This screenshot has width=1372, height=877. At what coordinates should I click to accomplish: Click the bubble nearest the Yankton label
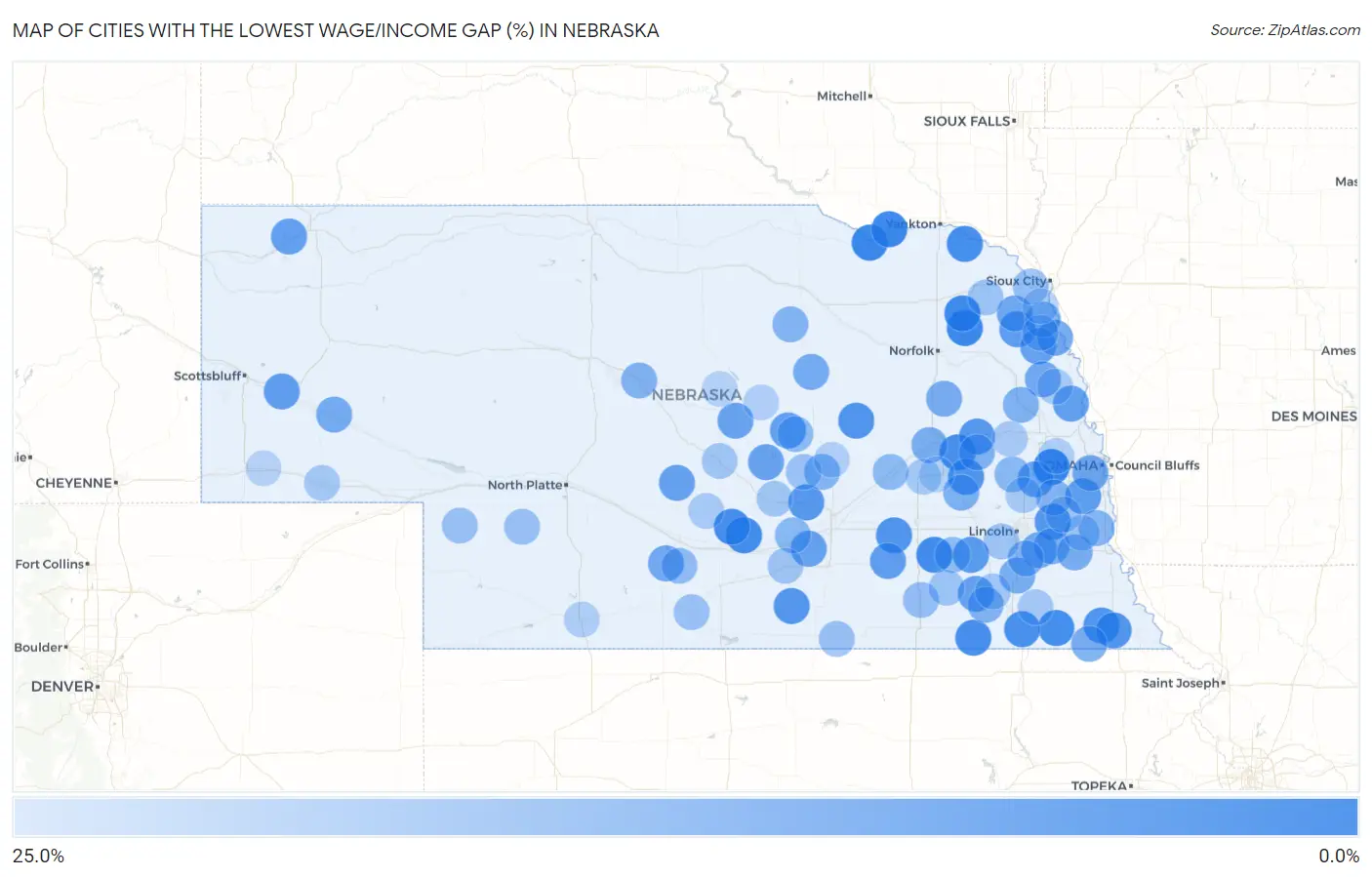coord(889,230)
